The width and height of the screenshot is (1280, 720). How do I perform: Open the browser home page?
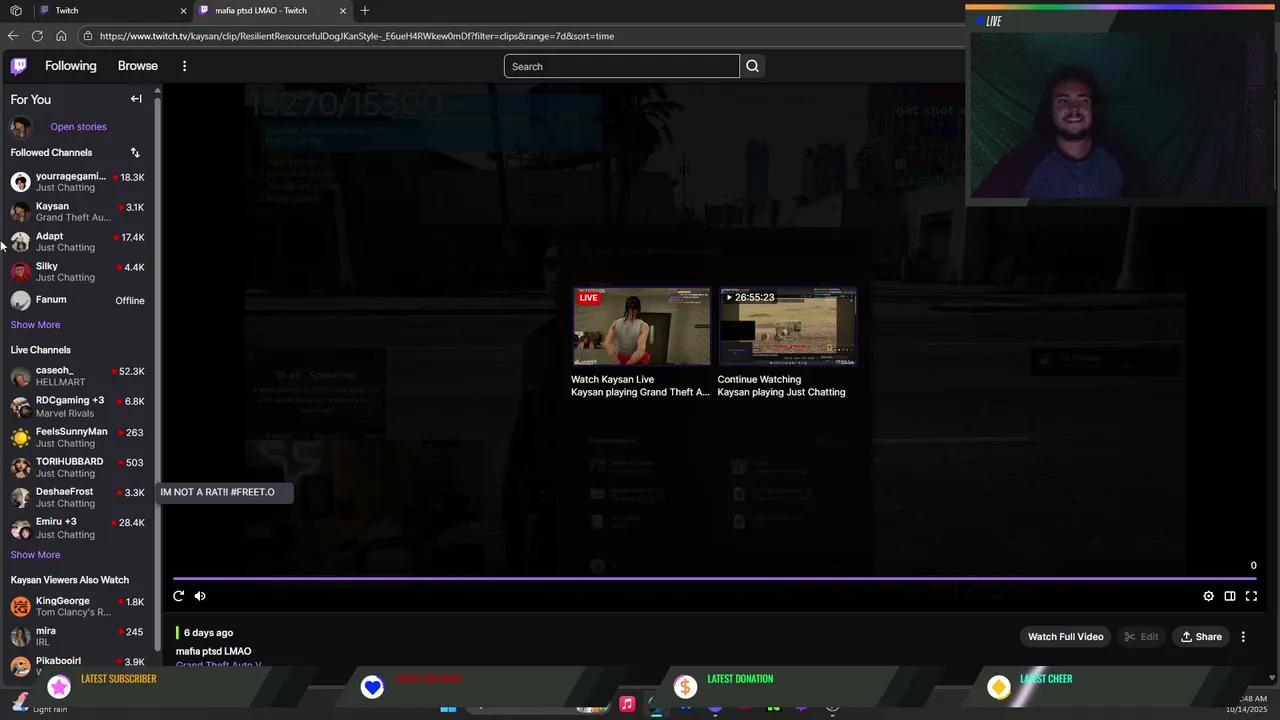(61, 36)
